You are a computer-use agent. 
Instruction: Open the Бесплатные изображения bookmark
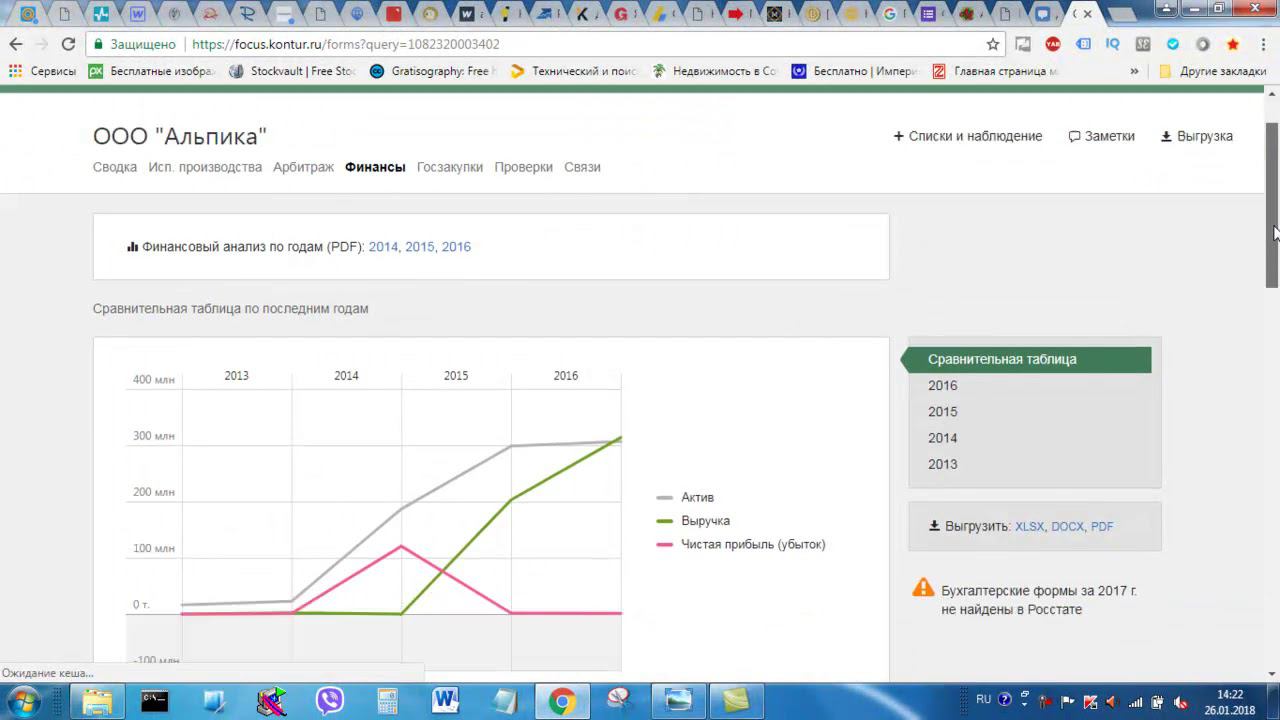point(151,71)
